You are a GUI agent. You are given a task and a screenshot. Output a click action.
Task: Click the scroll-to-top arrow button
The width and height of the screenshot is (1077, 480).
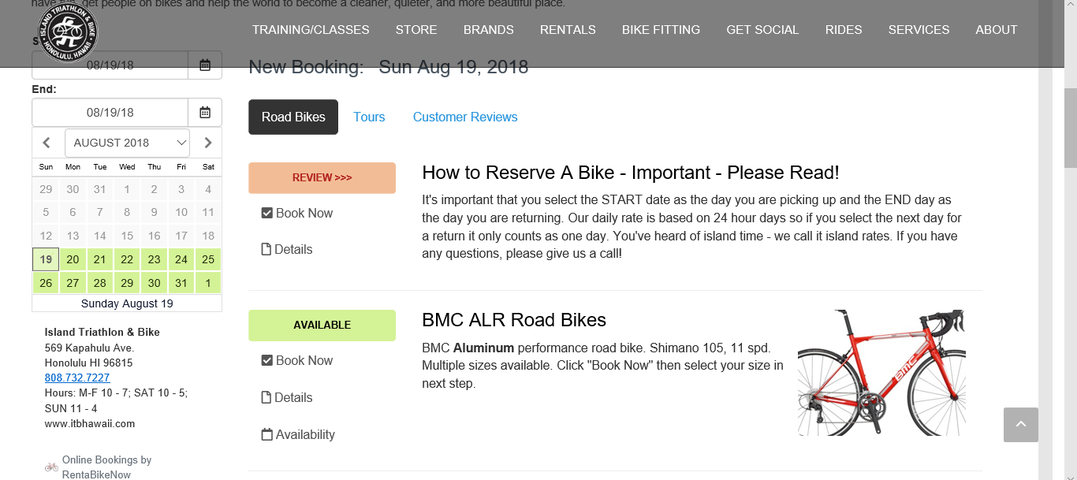pos(1021,424)
